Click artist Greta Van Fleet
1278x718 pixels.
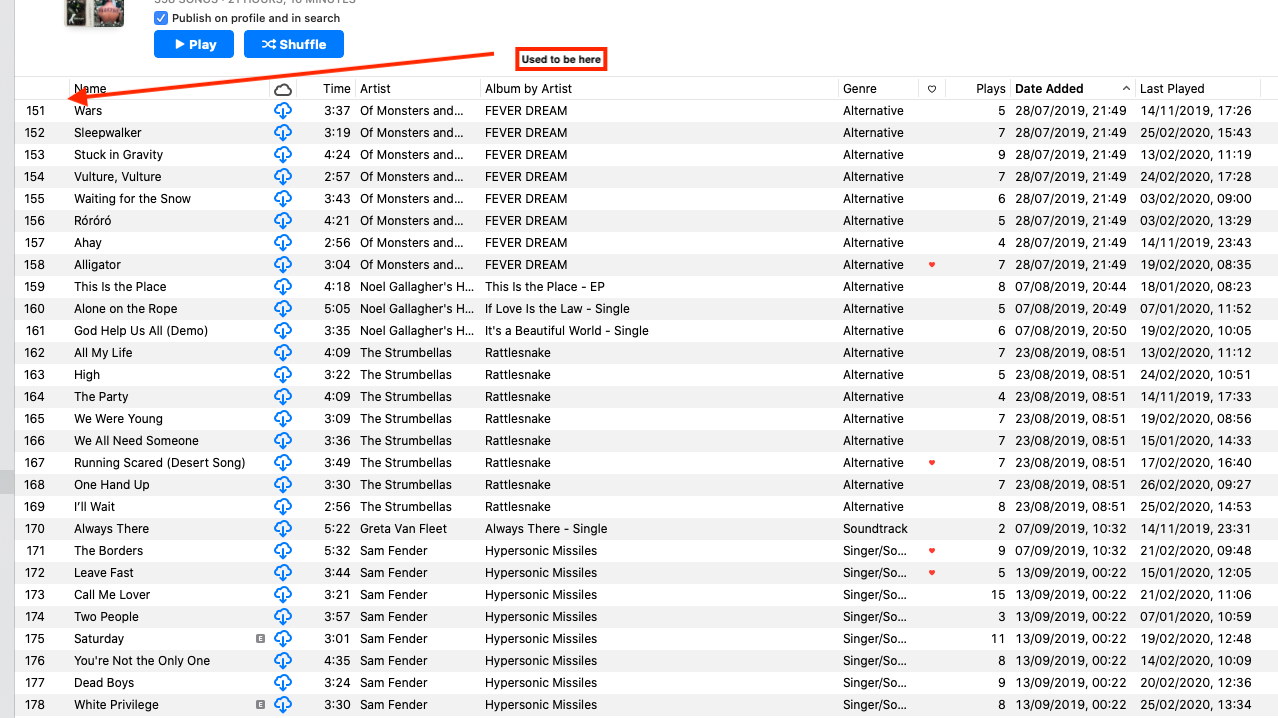coord(404,529)
